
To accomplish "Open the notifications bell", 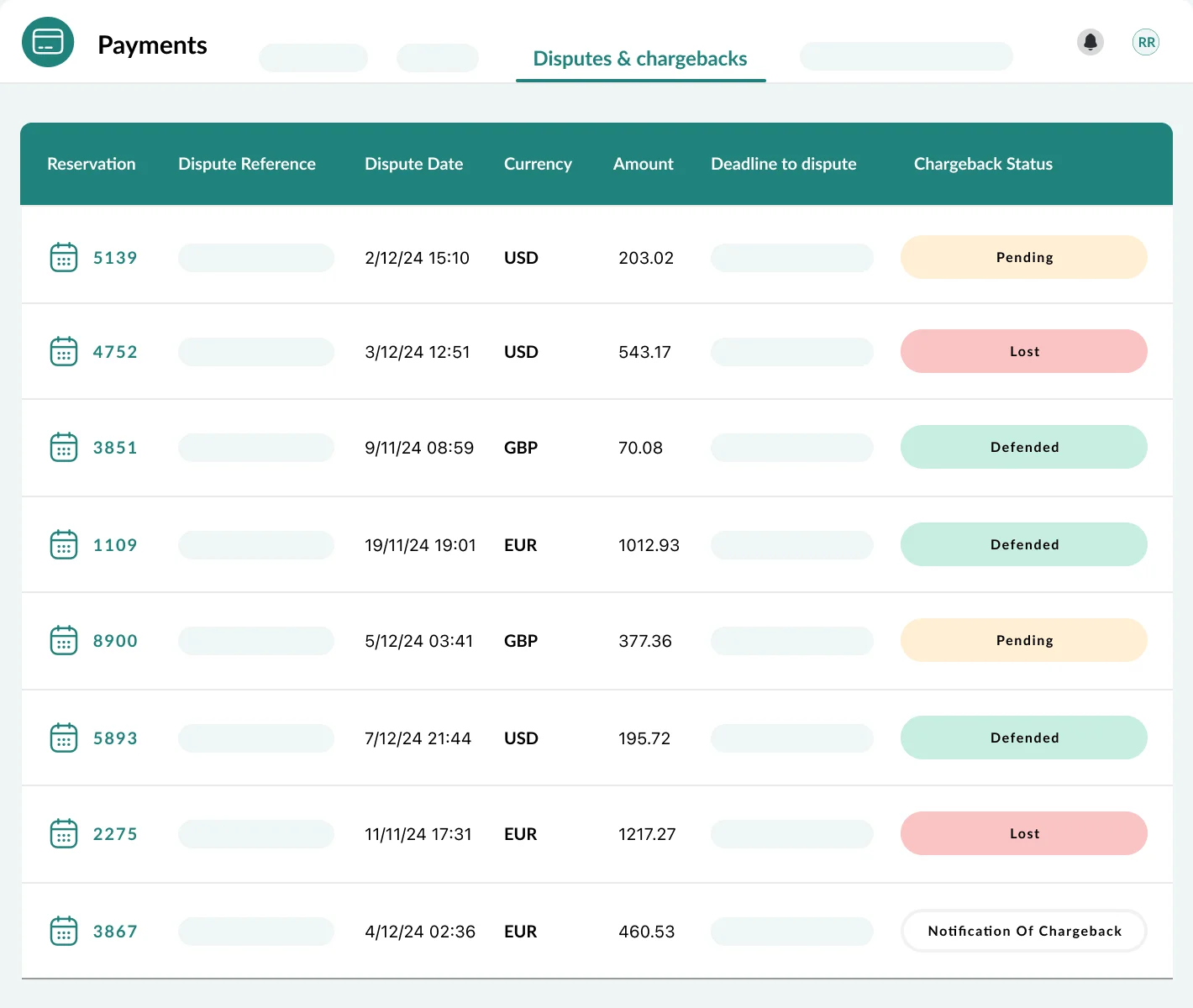I will pyautogui.click(x=1091, y=42).
